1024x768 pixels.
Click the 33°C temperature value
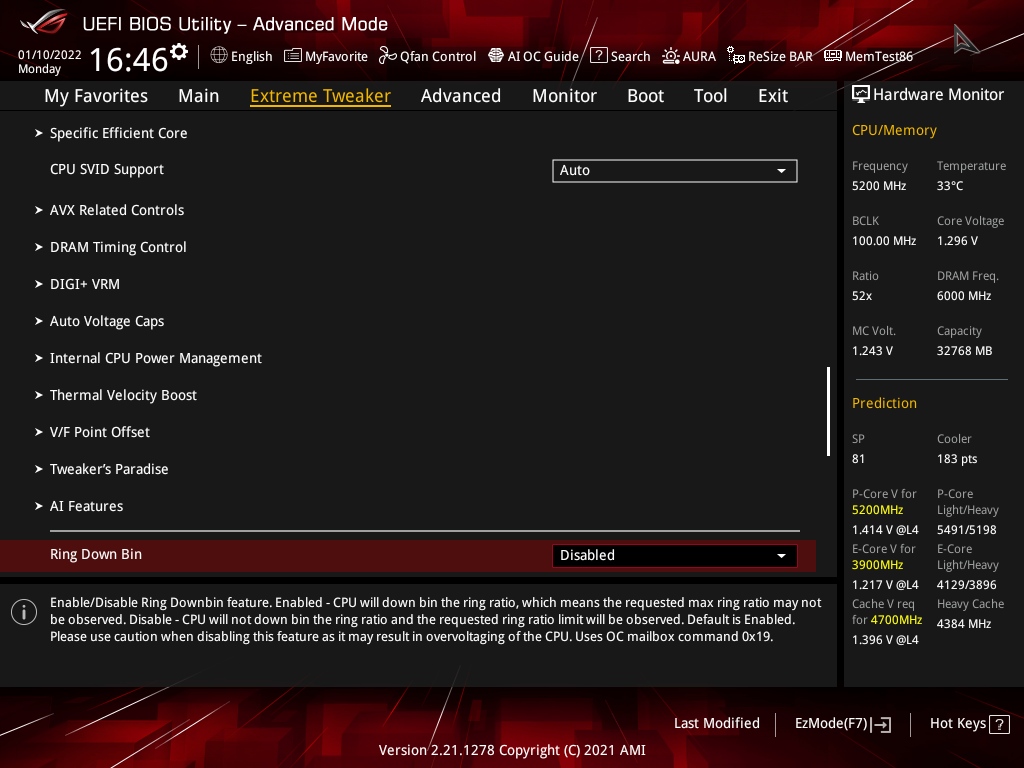coord(950,185)
